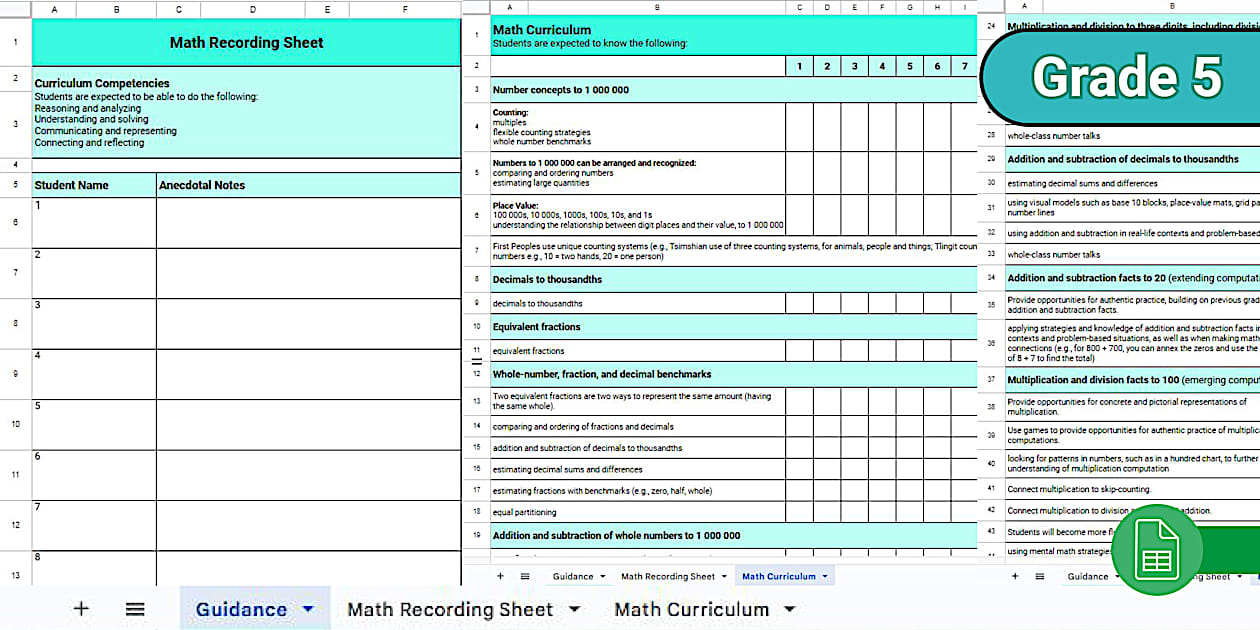Click the green Google Sheets logo

pyautogui.click(x=1157, y=549)
